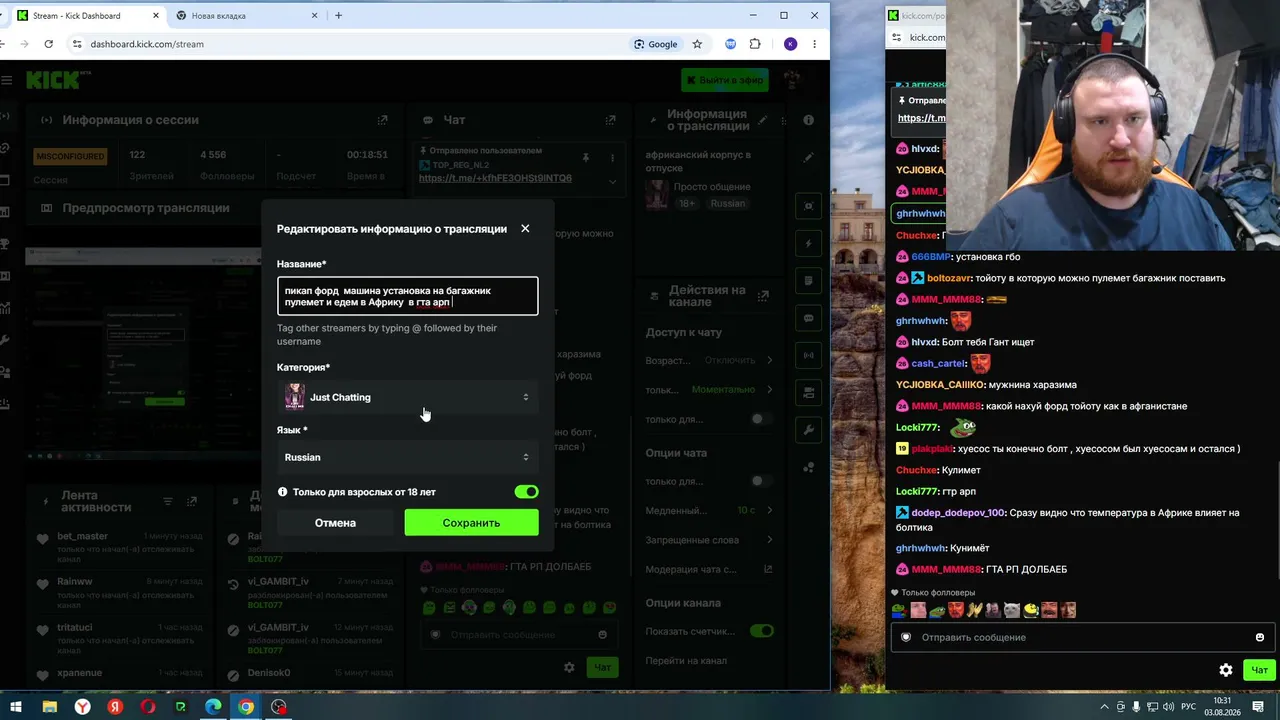The width and height of the screenshot is (1280, 720).
Task: Toggle the adults-only 18+ switch
Action: (526, 492)
